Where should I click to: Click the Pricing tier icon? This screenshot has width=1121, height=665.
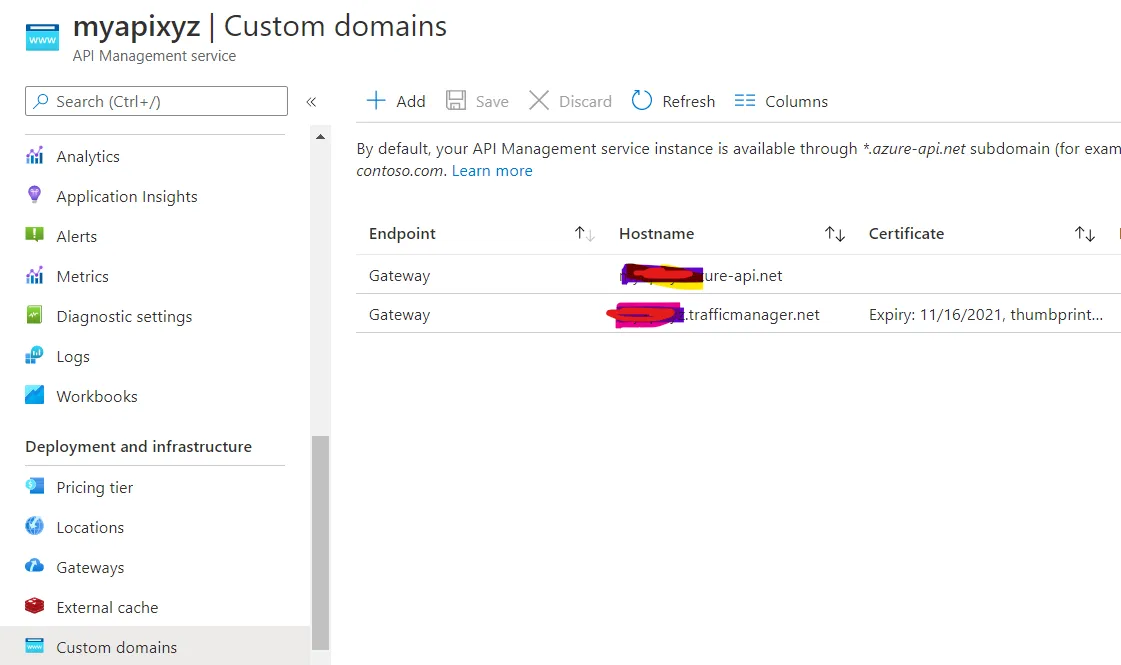point(35,487)
